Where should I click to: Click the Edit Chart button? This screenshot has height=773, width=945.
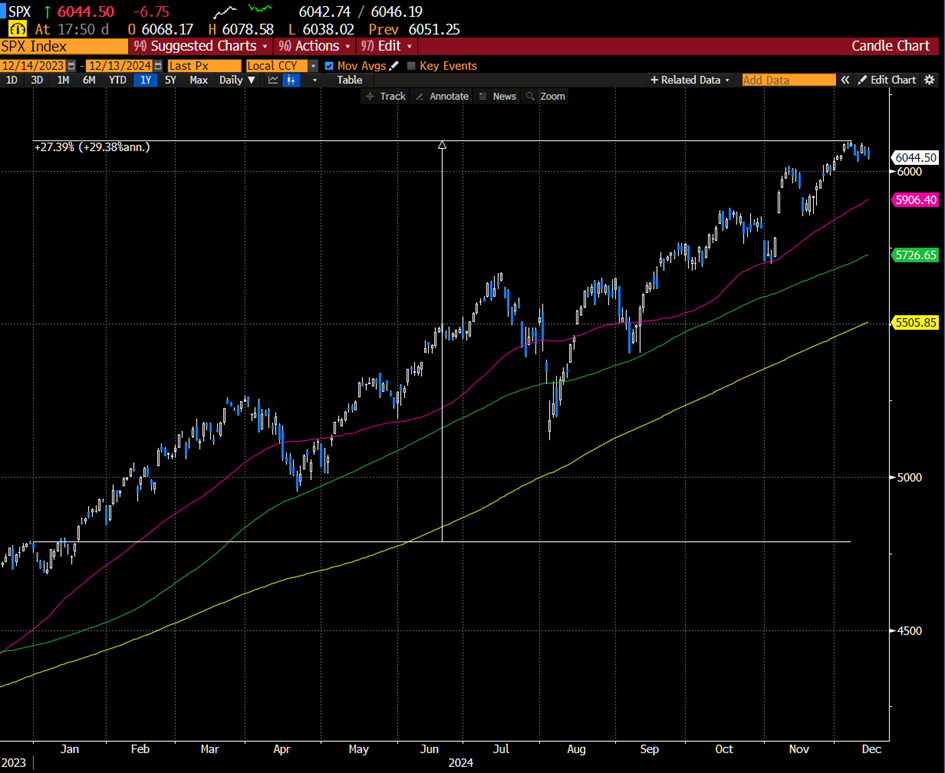[x=887, y=80]
